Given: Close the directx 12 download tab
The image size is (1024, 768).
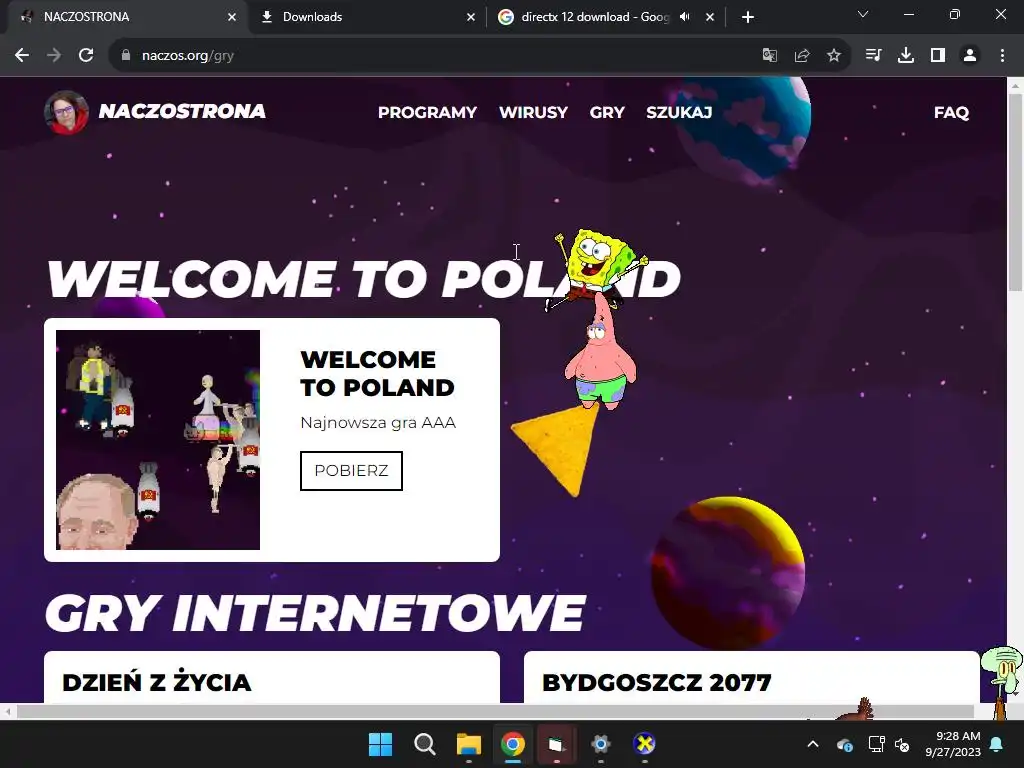Looking at the screenshot, I should pyautogui.click(x=710, y=17).
